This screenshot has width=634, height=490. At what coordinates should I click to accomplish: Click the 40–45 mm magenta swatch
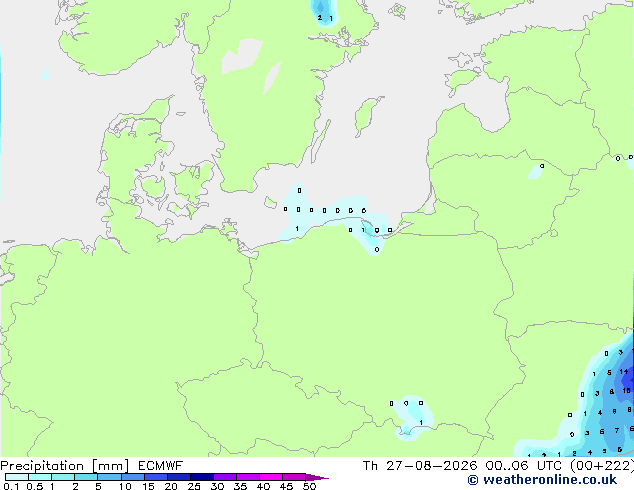(271, 477)
